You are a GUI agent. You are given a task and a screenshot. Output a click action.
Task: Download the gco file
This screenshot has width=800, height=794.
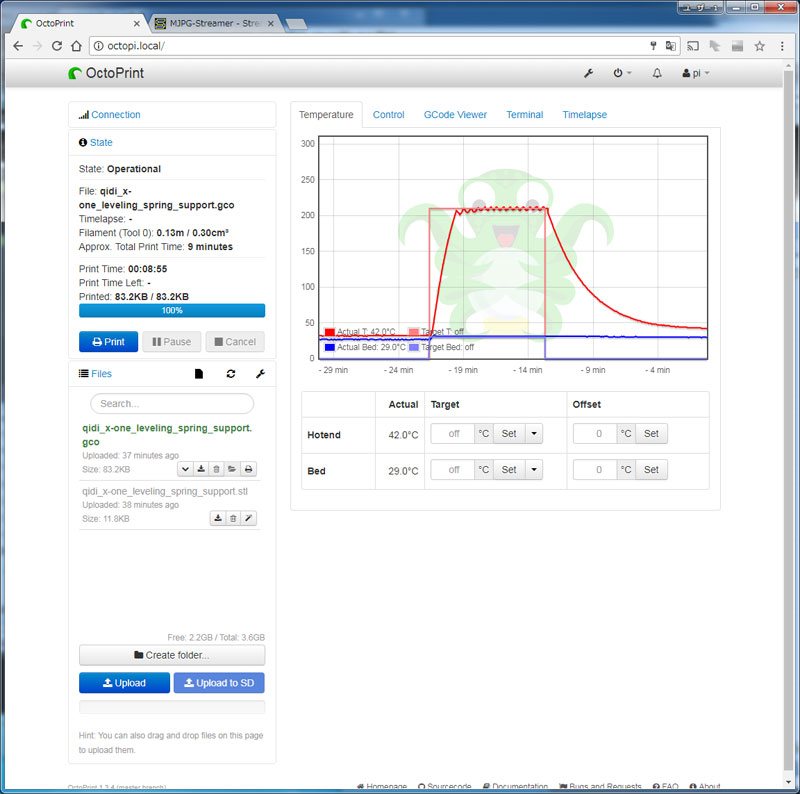click(x=201, y=469)
